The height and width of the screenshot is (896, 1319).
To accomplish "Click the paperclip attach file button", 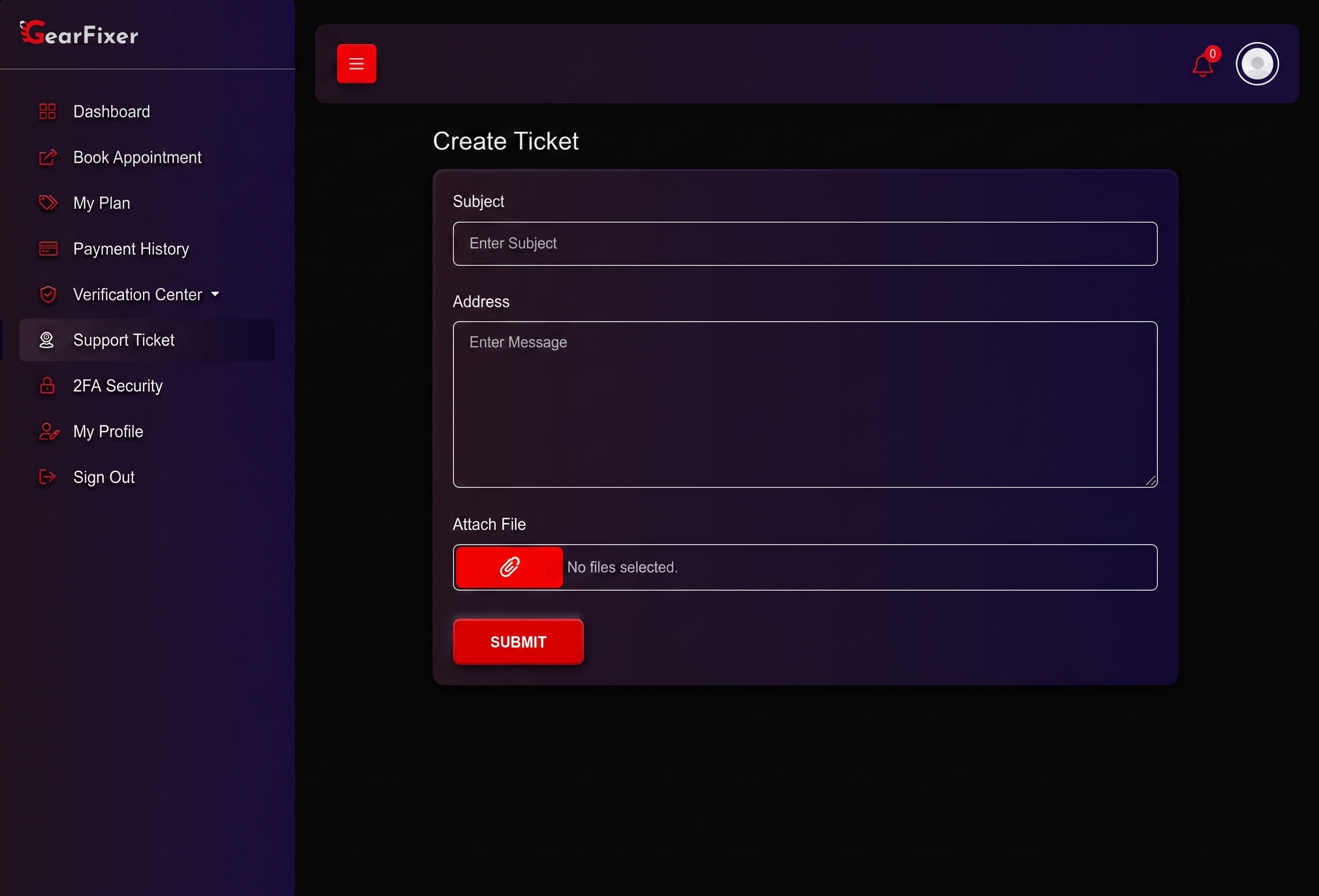I will click(x=509, y=567).
